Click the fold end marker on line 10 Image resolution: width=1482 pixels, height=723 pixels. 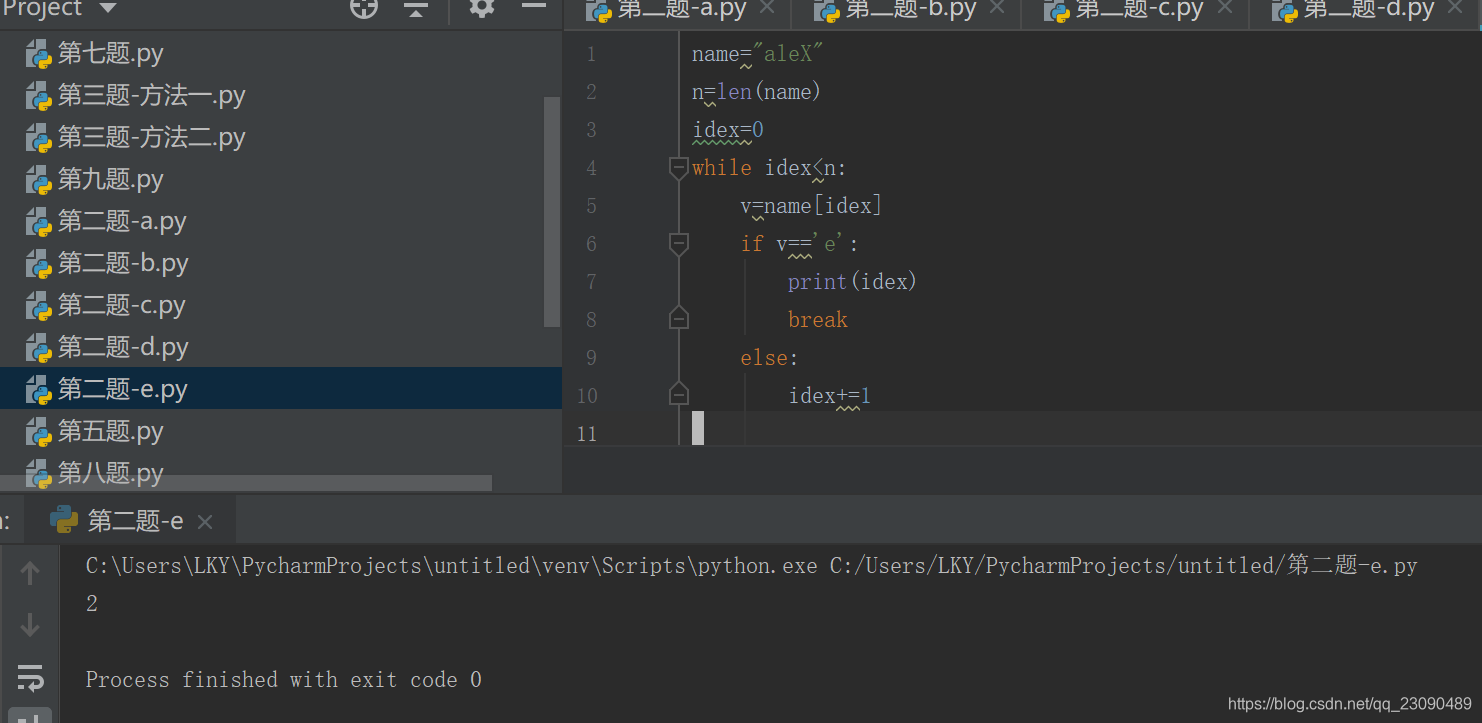click(x=679, y=394)
